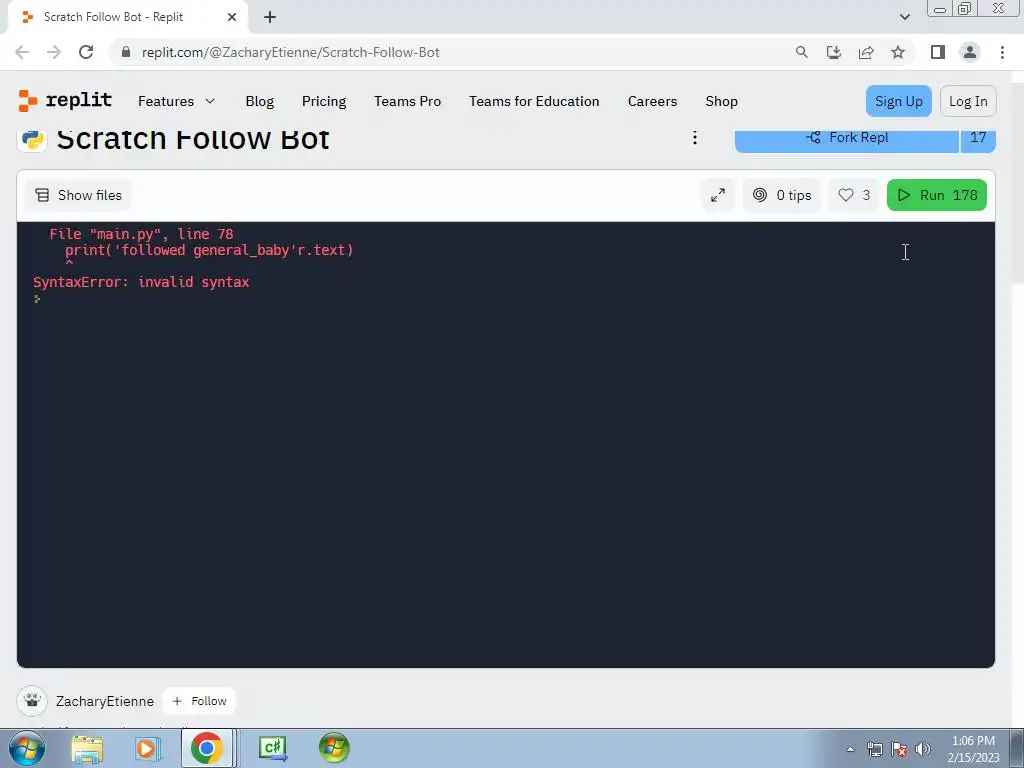Click the lock site info icon
1024x768 pixels.
point(126,52)
